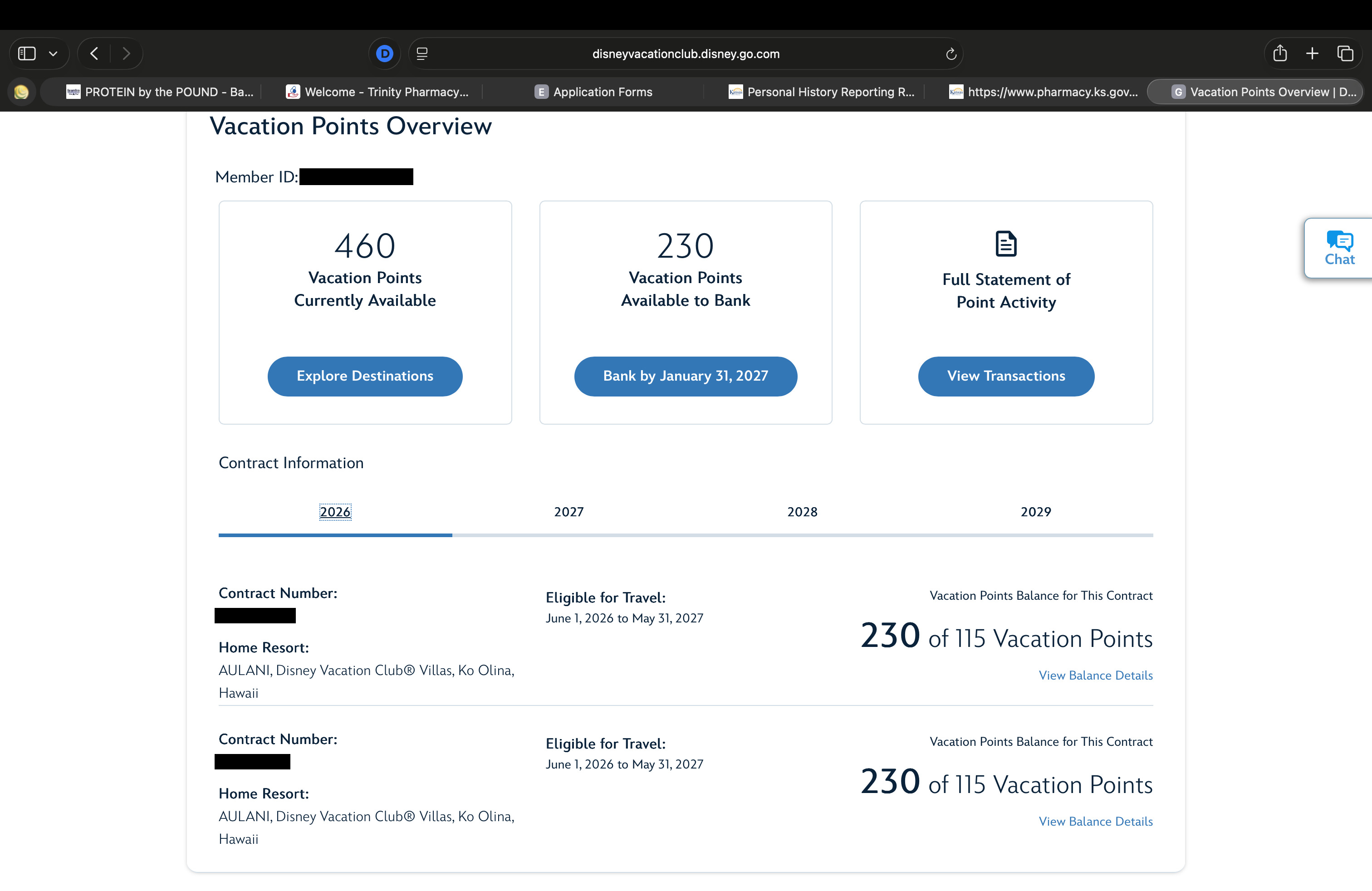Switch to Personal History Reporting tab
1372x891 pixels.
tap(822, 92)
